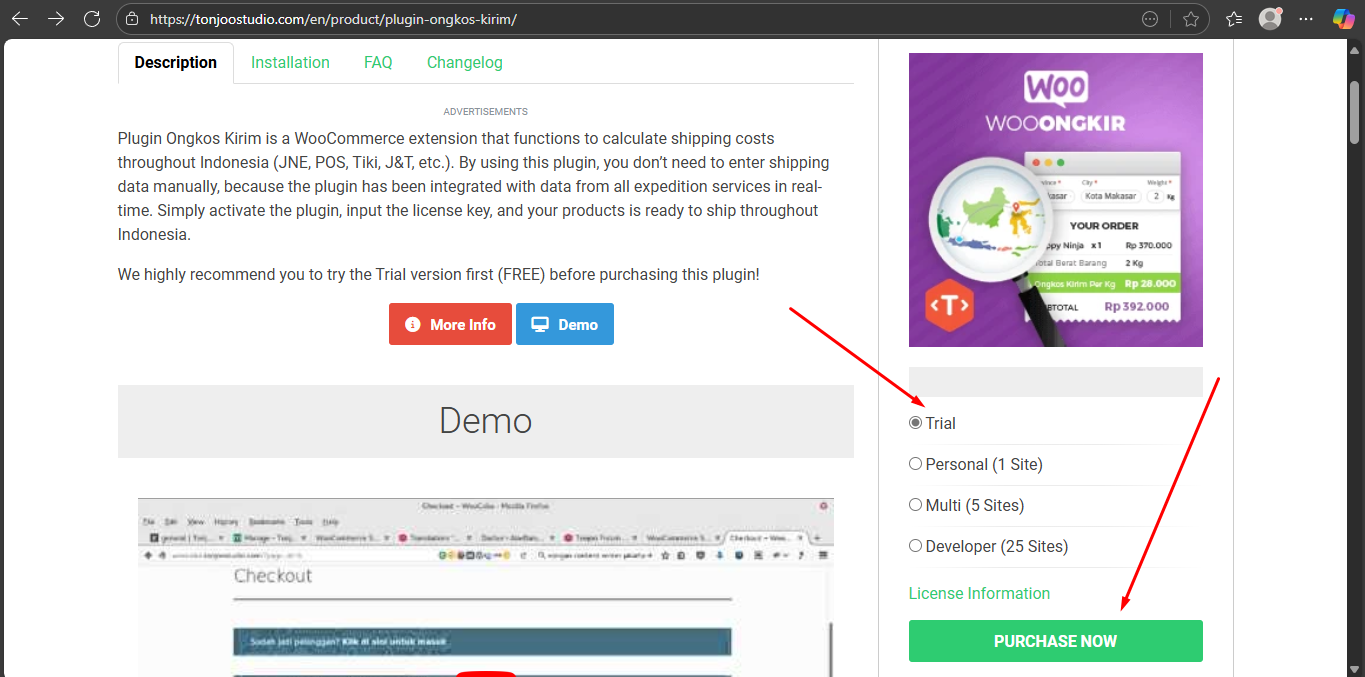Select the Multi (5 Sites) license
The image size is (1365, 677).
[915, 505]
